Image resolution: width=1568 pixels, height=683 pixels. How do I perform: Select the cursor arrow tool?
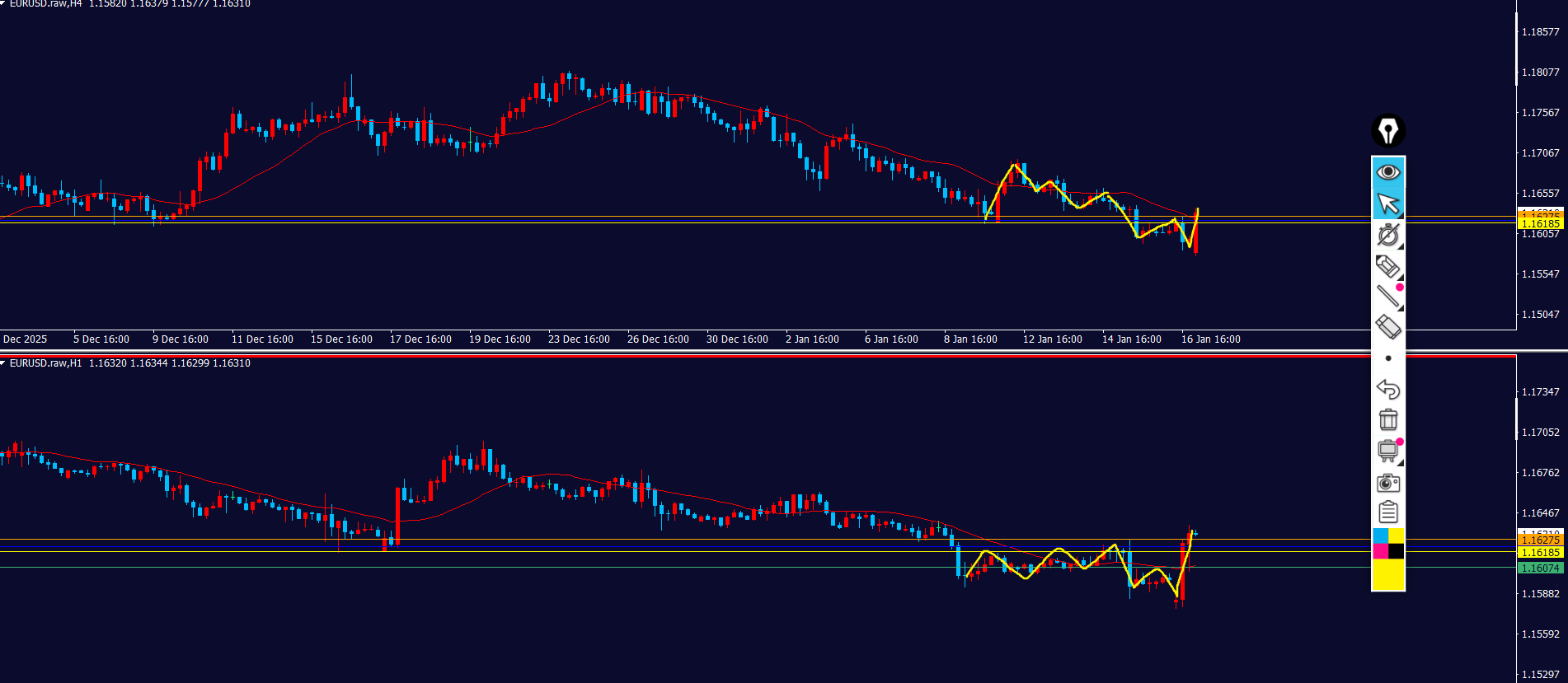pos(1388,203)
